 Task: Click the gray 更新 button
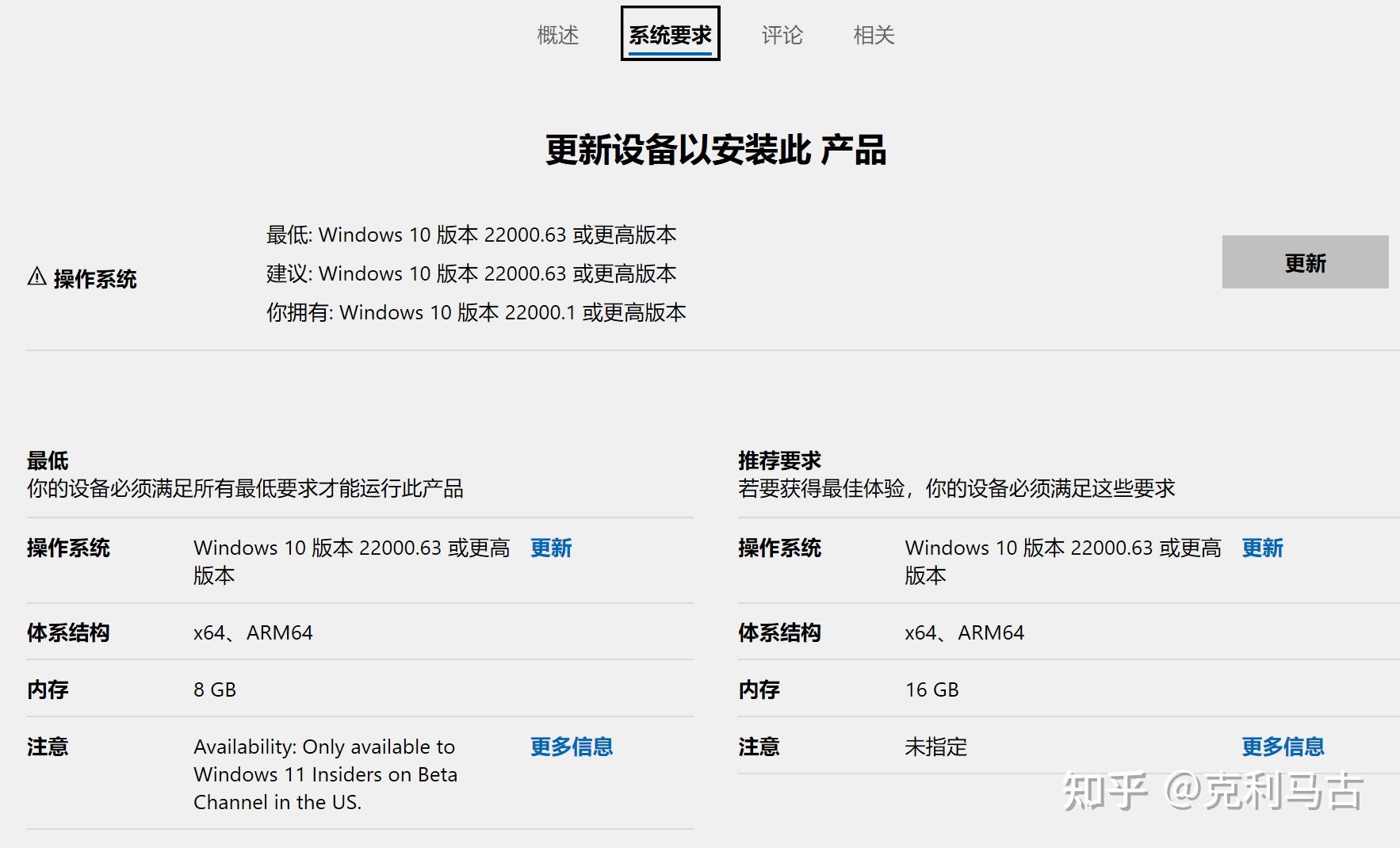[x=1306, y=262]
